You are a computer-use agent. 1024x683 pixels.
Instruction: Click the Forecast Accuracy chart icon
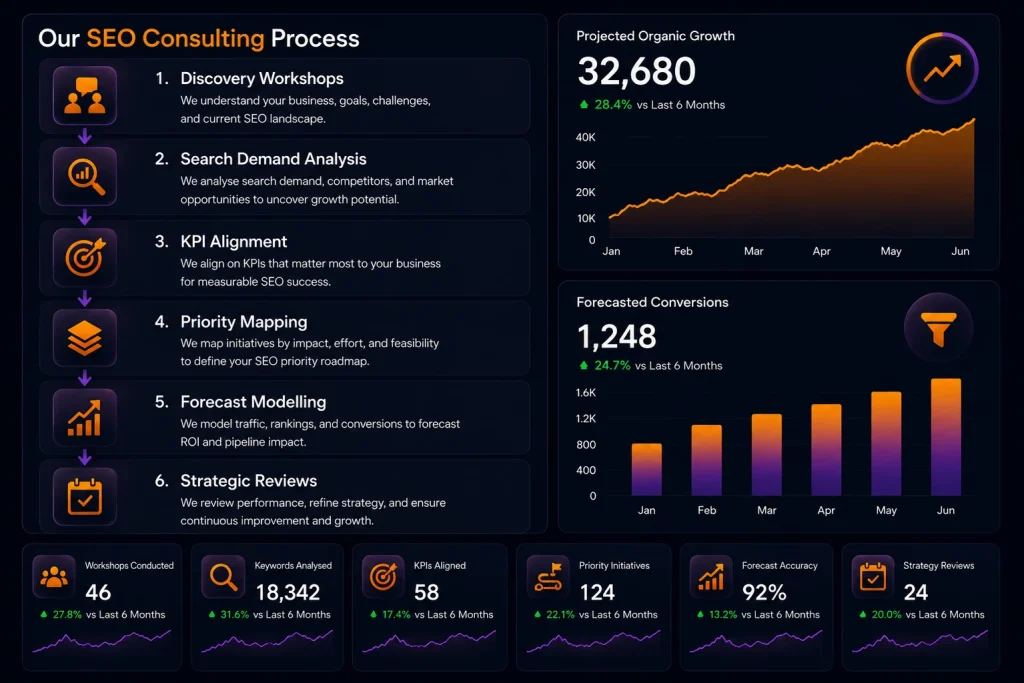711,577
